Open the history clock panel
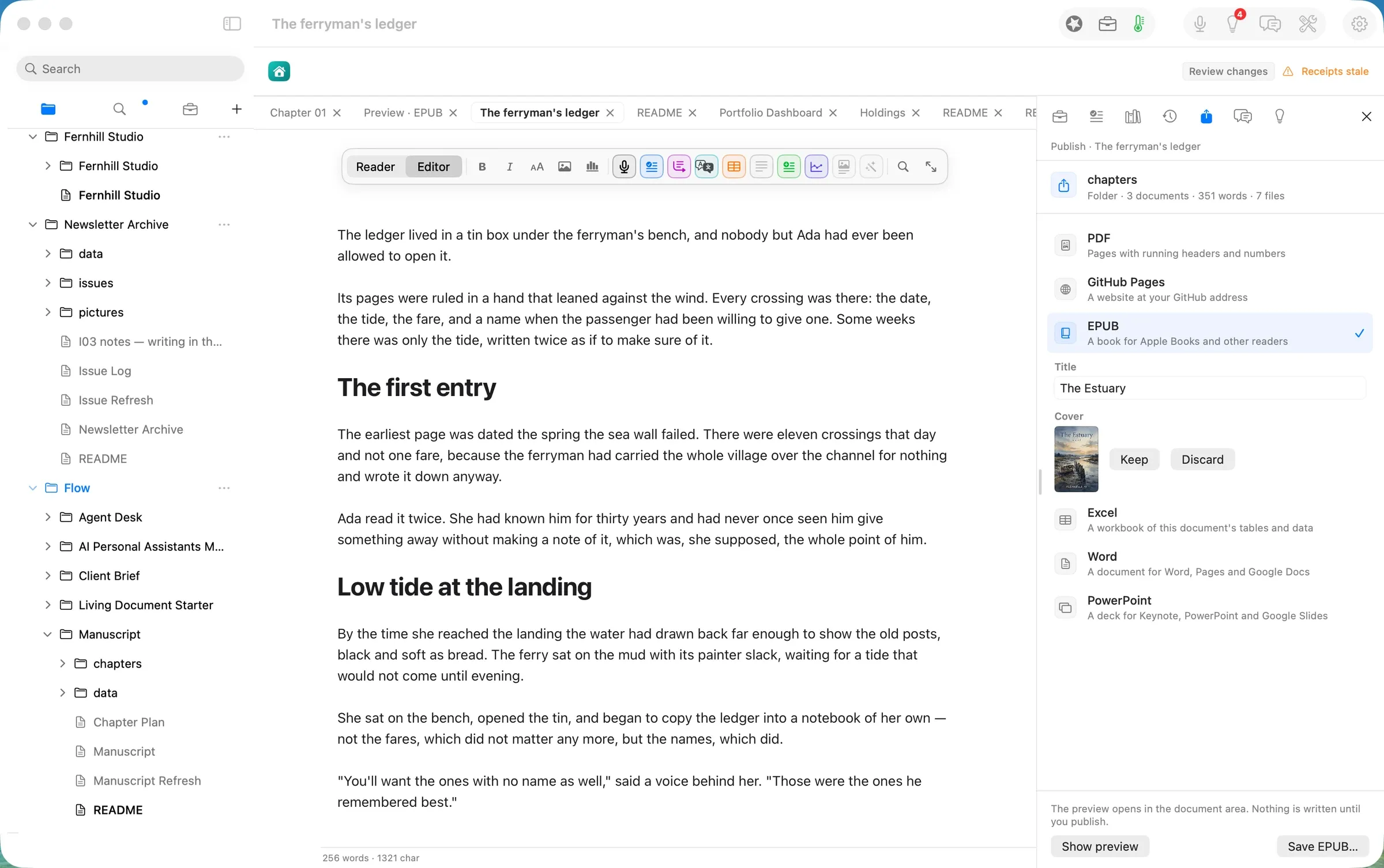Screen dimensions: 1384x868 coord(1169,116)
